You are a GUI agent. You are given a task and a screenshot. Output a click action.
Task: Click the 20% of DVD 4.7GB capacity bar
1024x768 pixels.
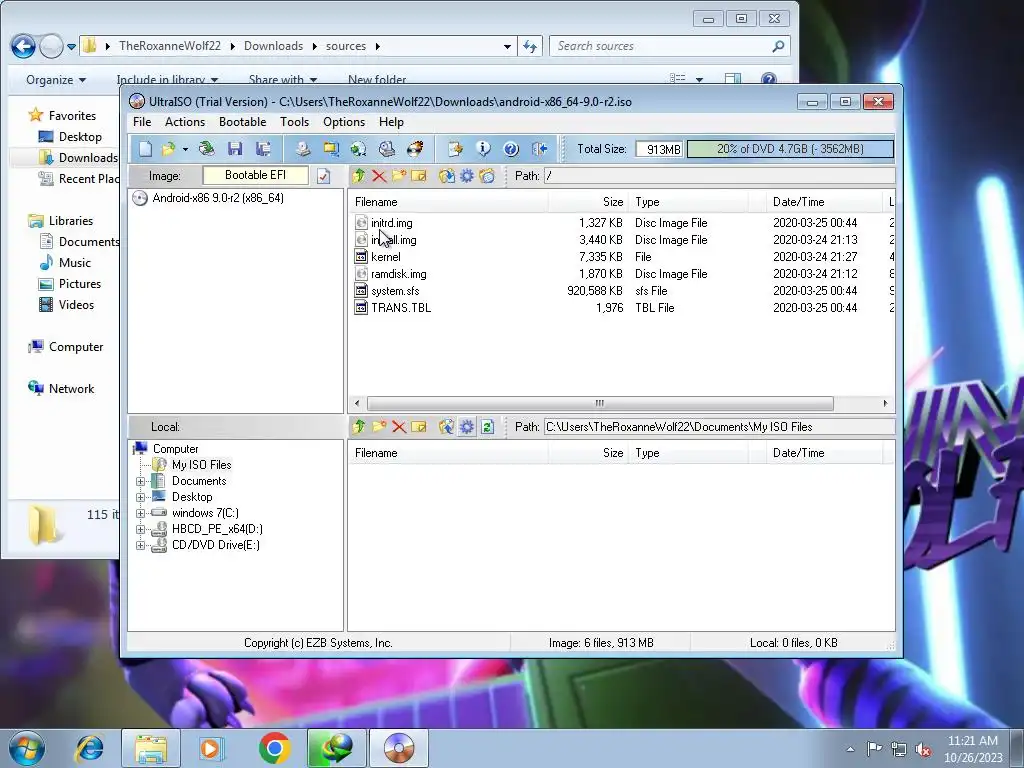click(790, 149)
